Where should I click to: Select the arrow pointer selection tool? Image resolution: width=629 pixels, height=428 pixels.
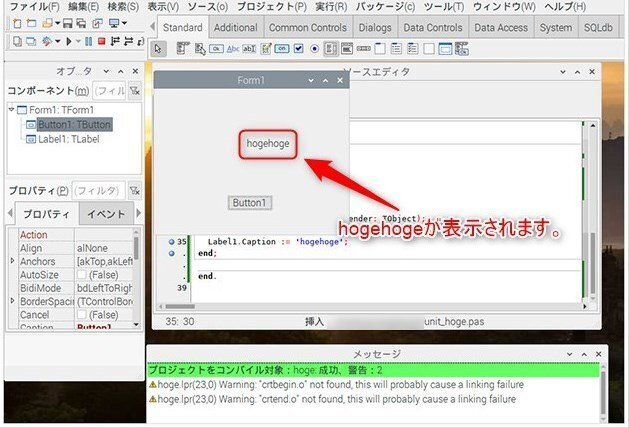(x=158, y=49)
